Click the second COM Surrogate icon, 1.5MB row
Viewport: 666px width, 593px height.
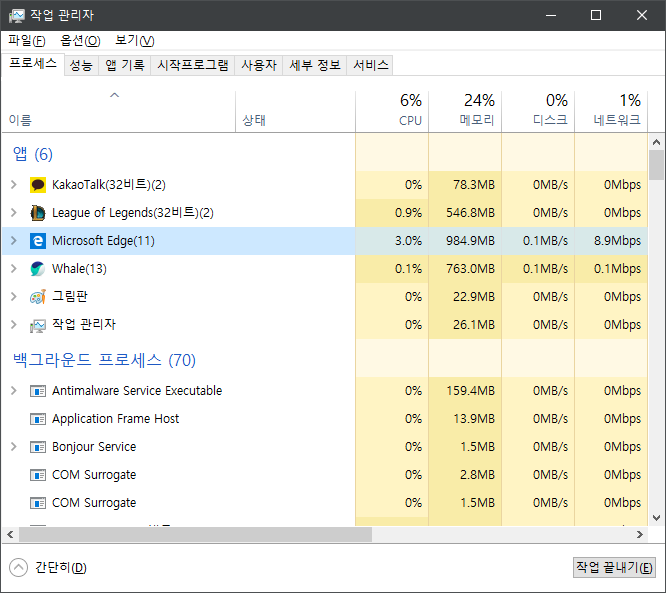click(38, 503)
